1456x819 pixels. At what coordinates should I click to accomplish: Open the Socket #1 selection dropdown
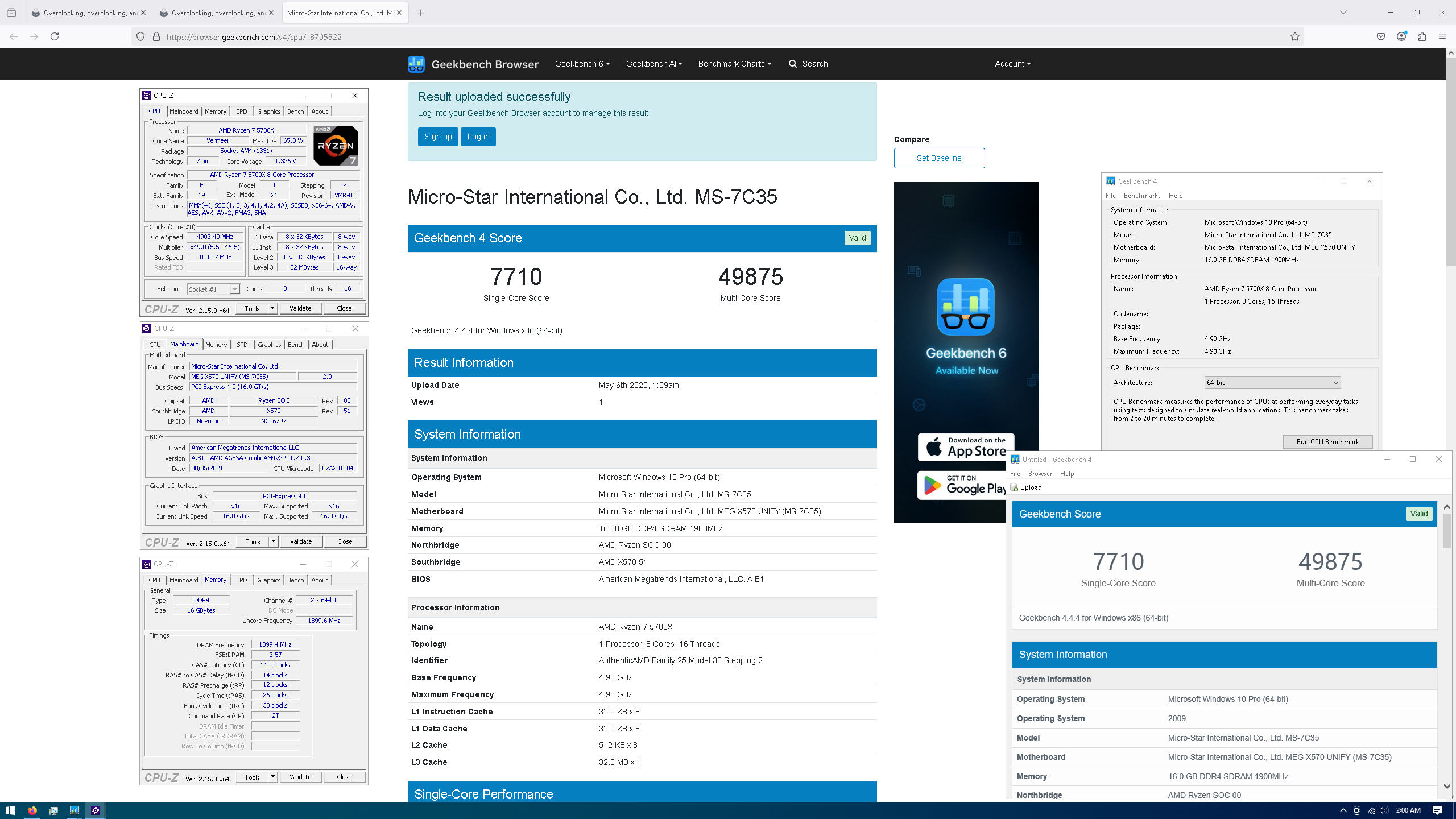[214, 289]
